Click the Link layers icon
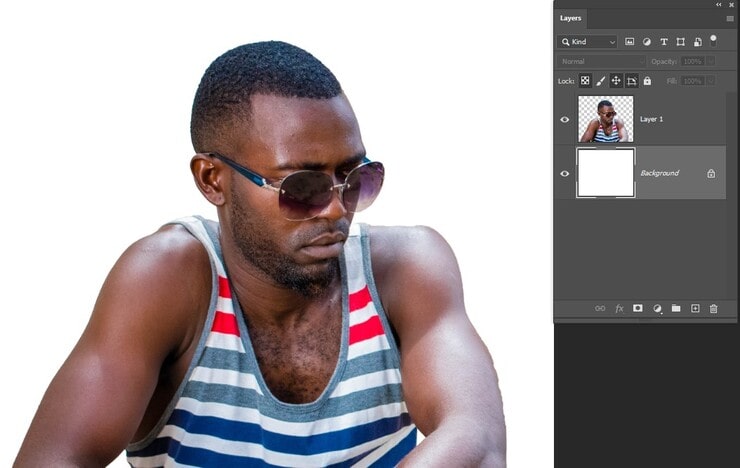Viewport: 740px width, 468px height. (x=600, y=309)
